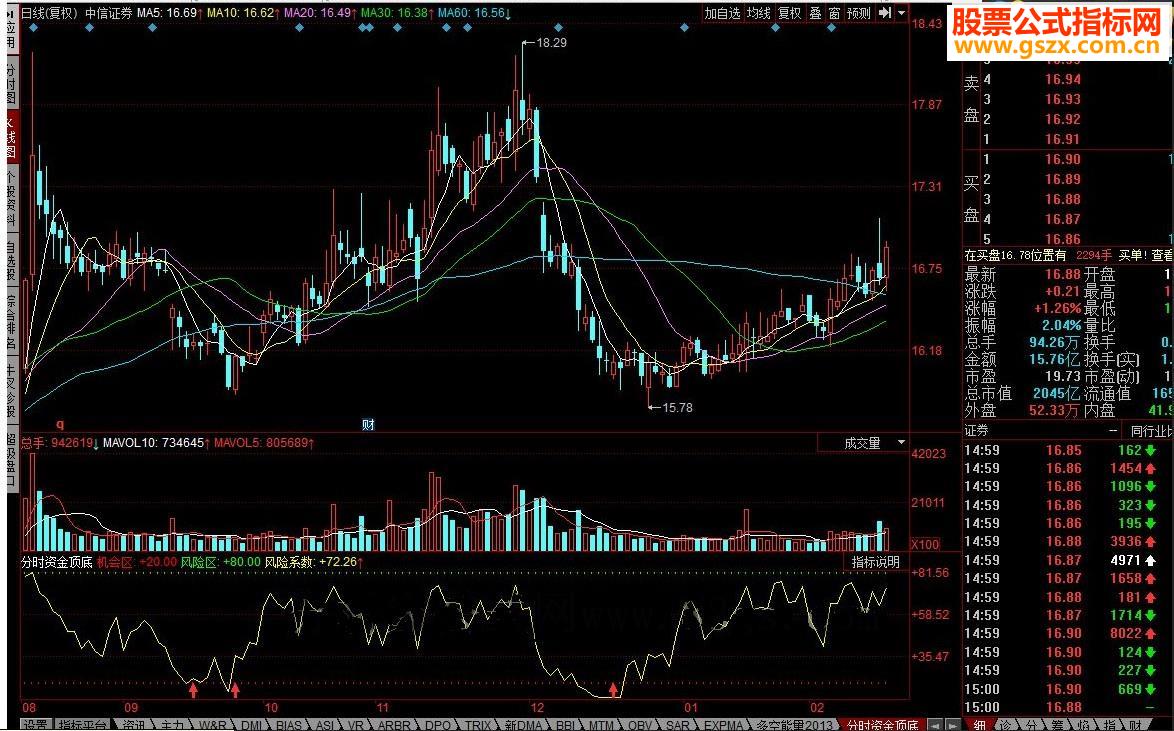Click the 财 finance marker on chart
The image size is (1174, 731).
coord(368,425)
